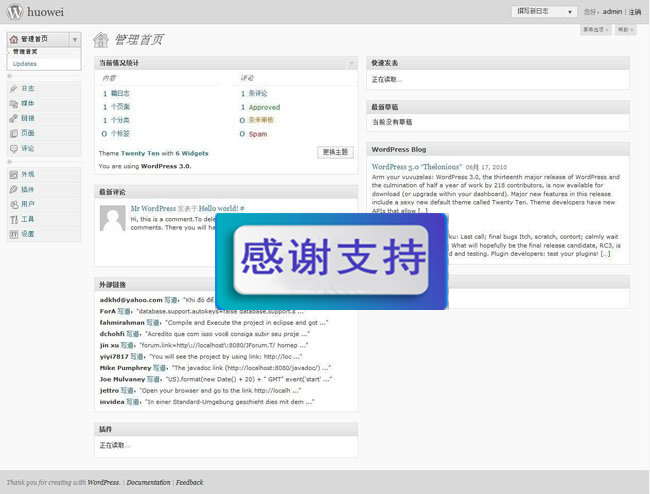This screenshot has width=650, height=494.
Task: Click the Twenty Ten theme link
Action: [140, 153]
